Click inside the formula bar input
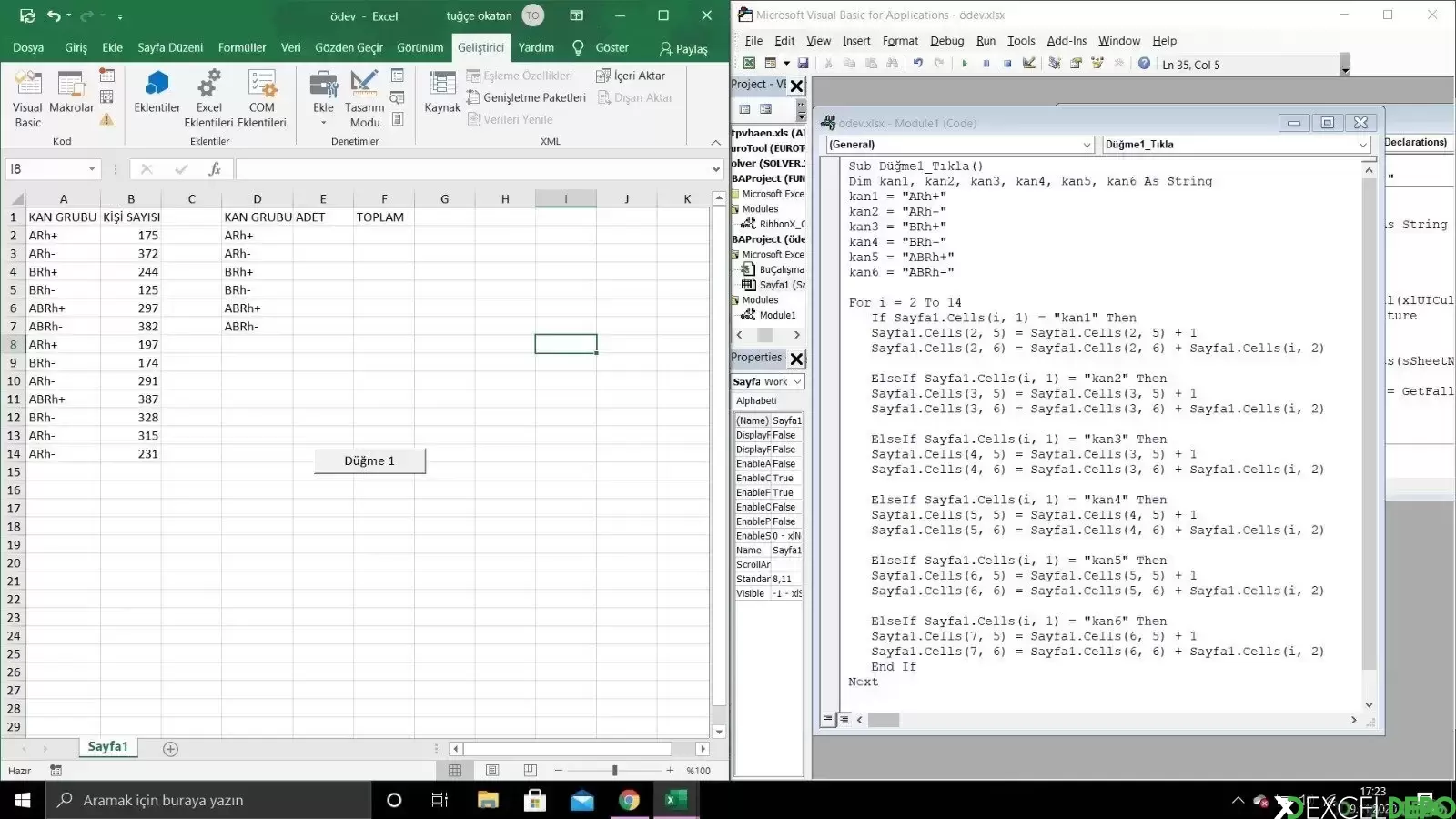1456x819 pixels. tap(472, 169)
